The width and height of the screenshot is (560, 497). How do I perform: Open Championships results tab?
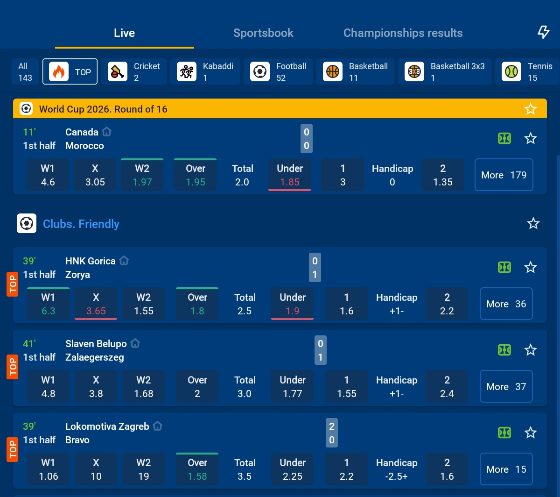coord(403,33)
